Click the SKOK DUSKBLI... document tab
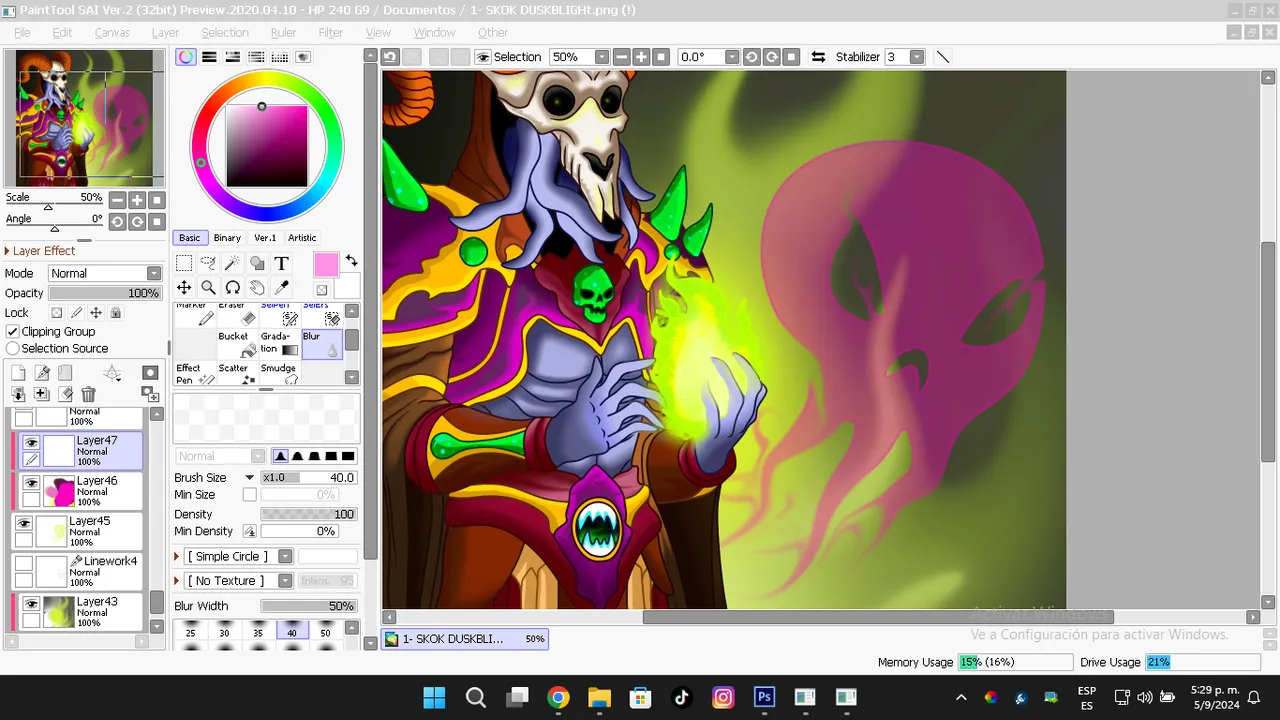 pyautogui.click(x=465, y=639)
